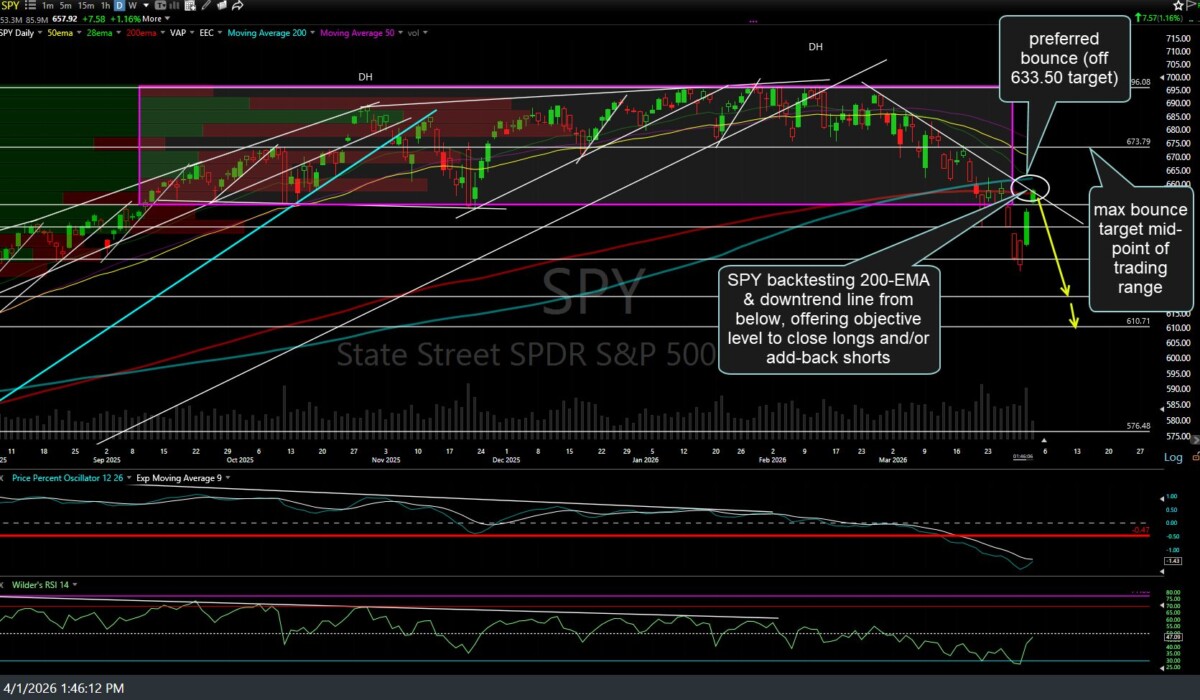The height and width of the screenshot is (700, 1200).
Task: Switch to the 1m timeframe
Action: point(47,5)
